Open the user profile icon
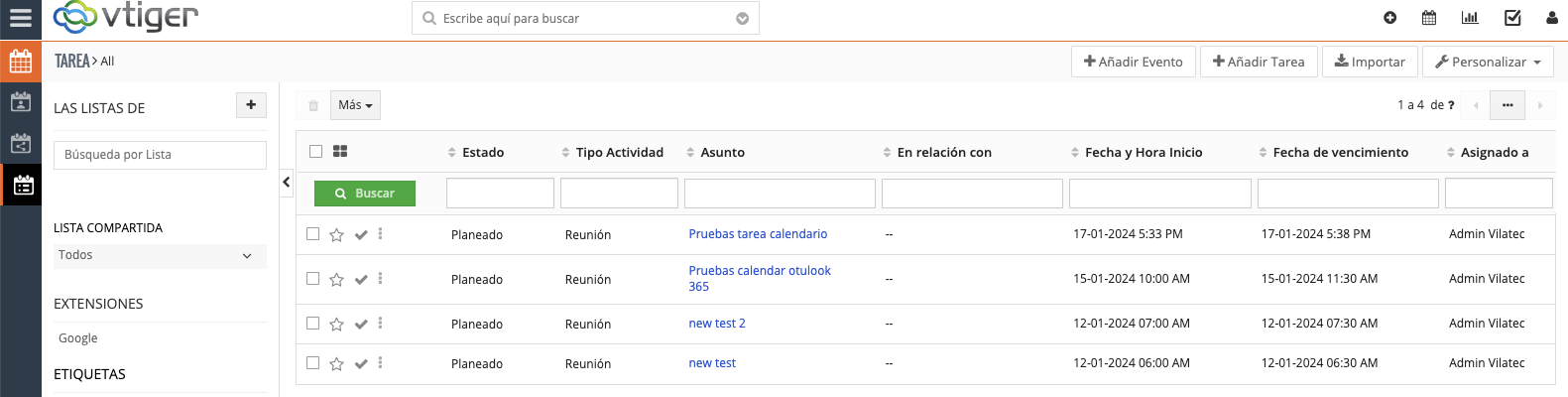The image size is (1568, 397). coord(1552,18)
